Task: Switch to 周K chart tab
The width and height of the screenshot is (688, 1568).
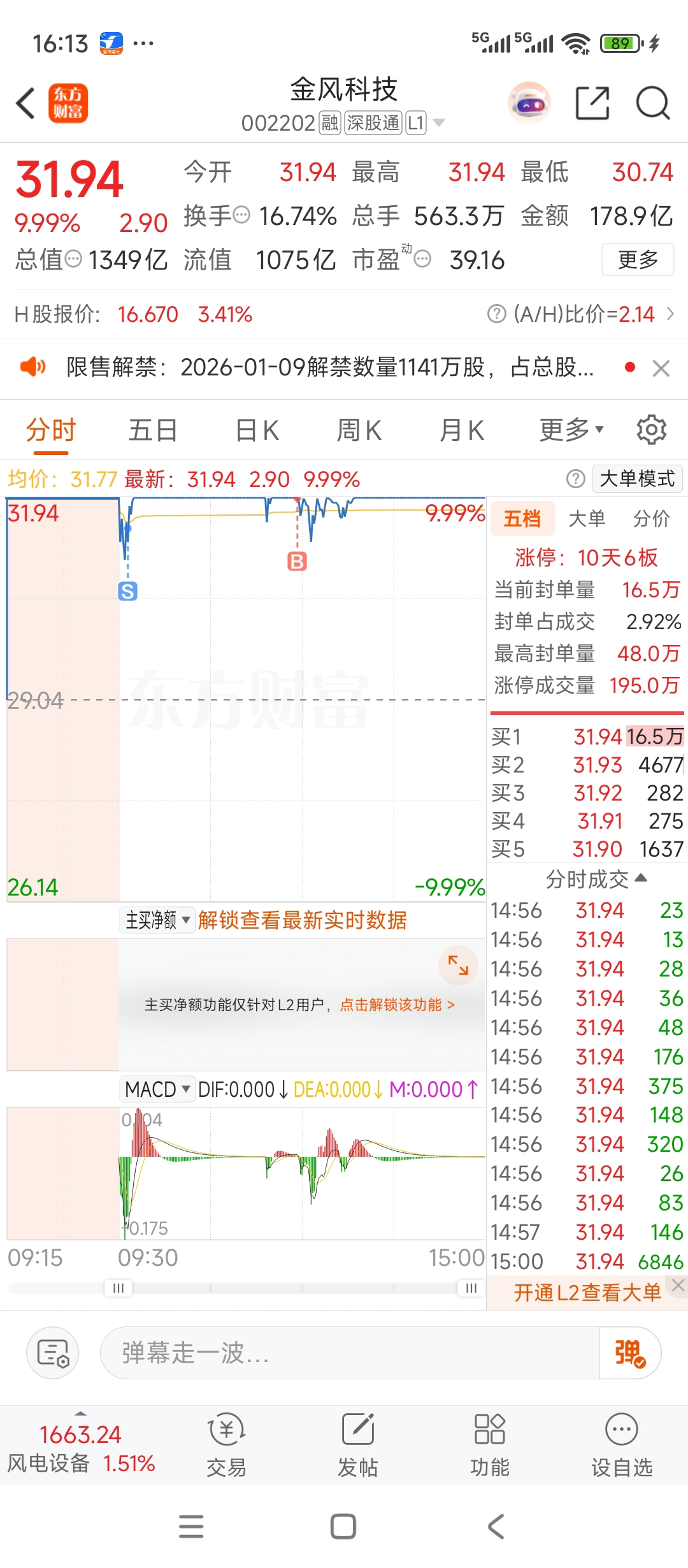Action: 359,430
